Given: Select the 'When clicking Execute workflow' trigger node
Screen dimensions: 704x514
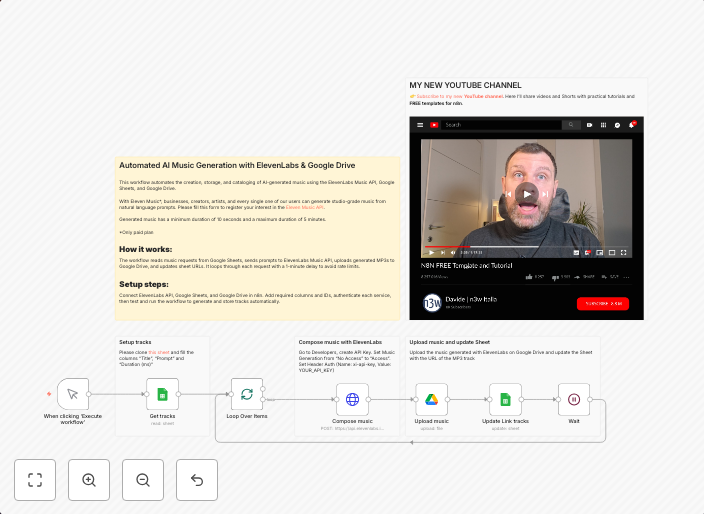Looking at the screenshot, I should [x=73, y=394].
